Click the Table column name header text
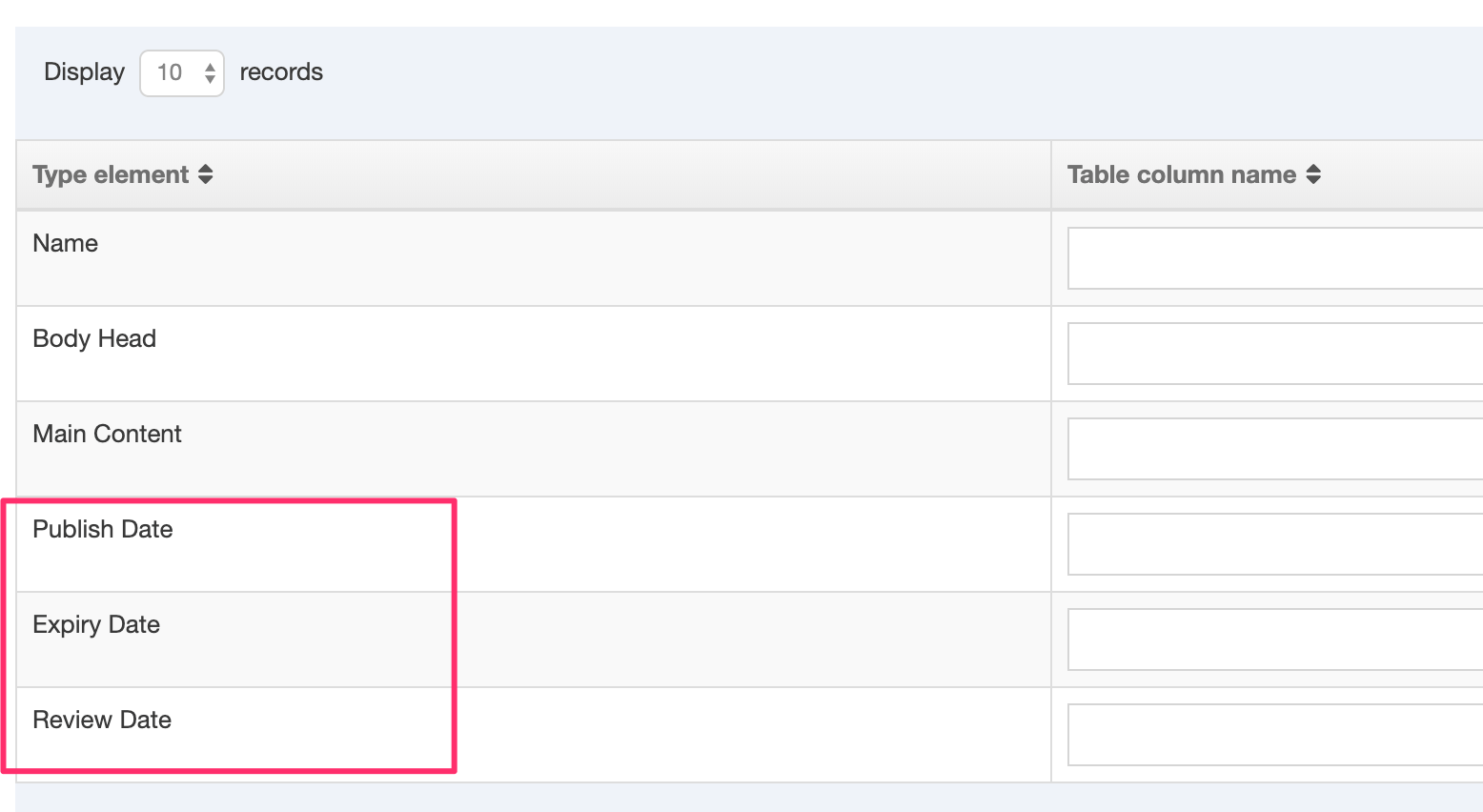Image resolution: width=1483 pixels, height=812 pixels. [1181, 174]
